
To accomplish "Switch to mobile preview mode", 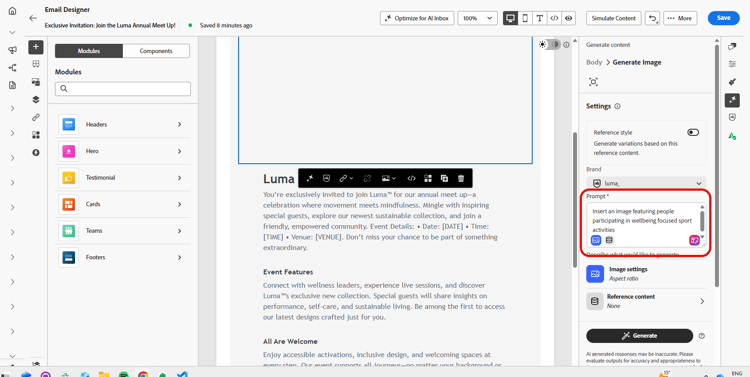I will tap(525, 18).
